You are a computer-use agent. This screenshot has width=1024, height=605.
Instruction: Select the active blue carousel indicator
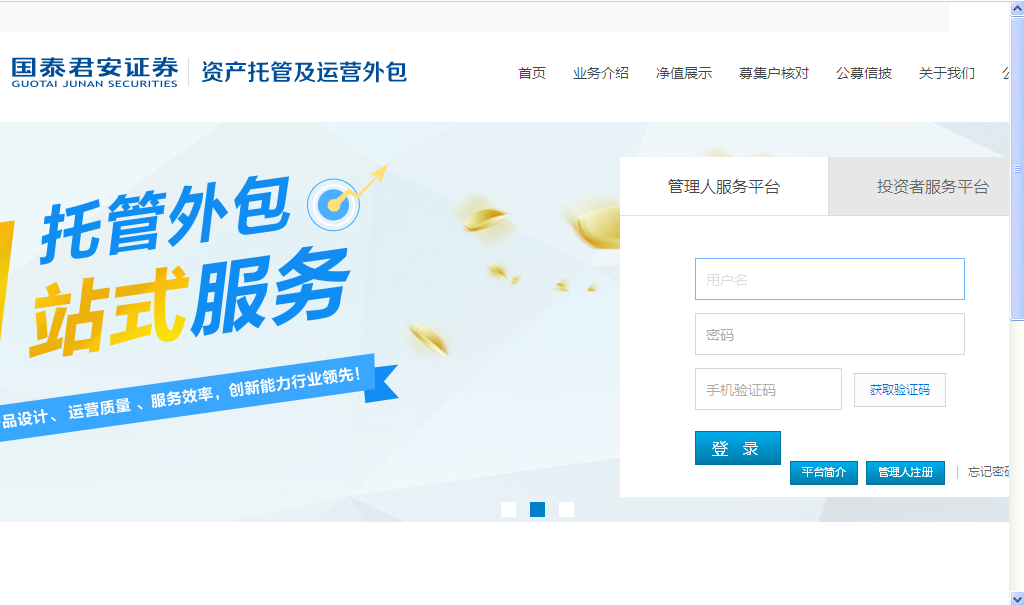pyautogui.click(x=537, y=510)
